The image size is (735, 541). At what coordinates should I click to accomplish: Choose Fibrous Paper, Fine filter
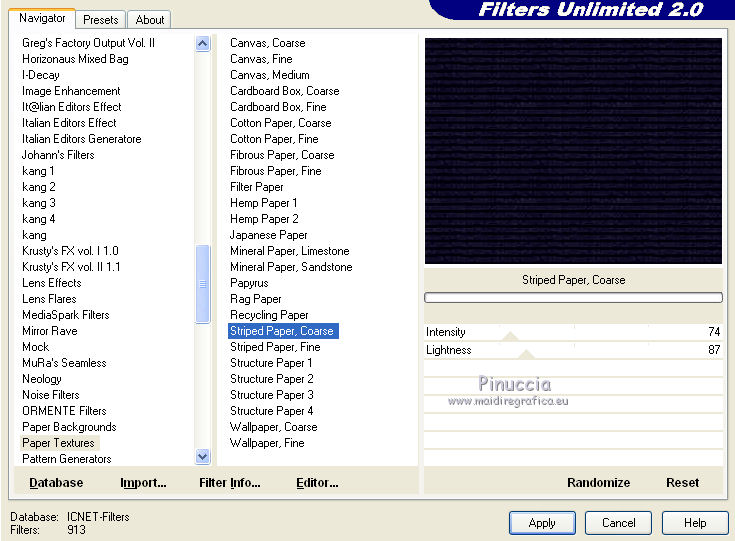click(x=276, y=171)
